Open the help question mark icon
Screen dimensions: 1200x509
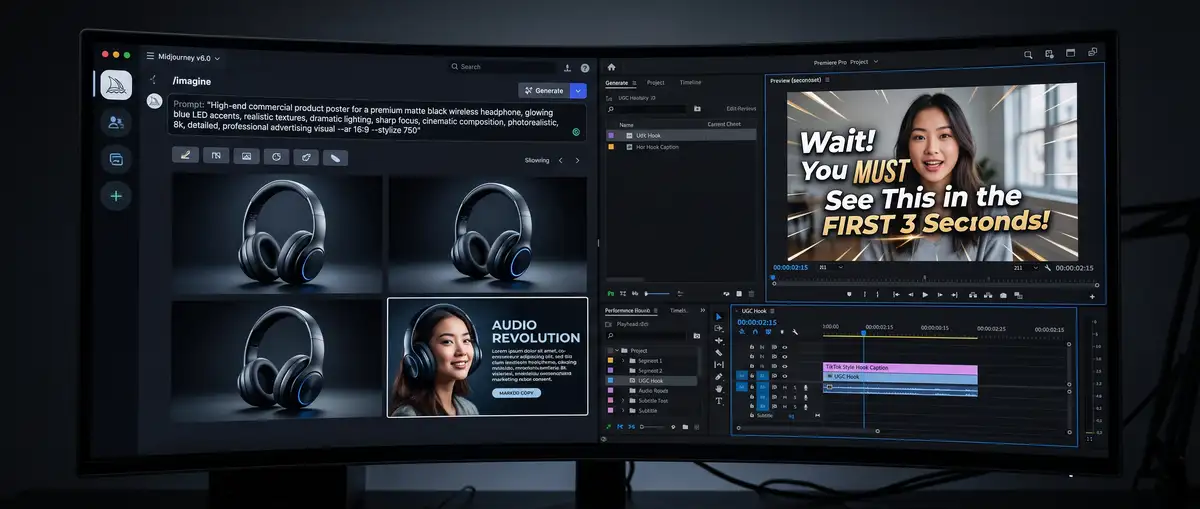[585, 68]
